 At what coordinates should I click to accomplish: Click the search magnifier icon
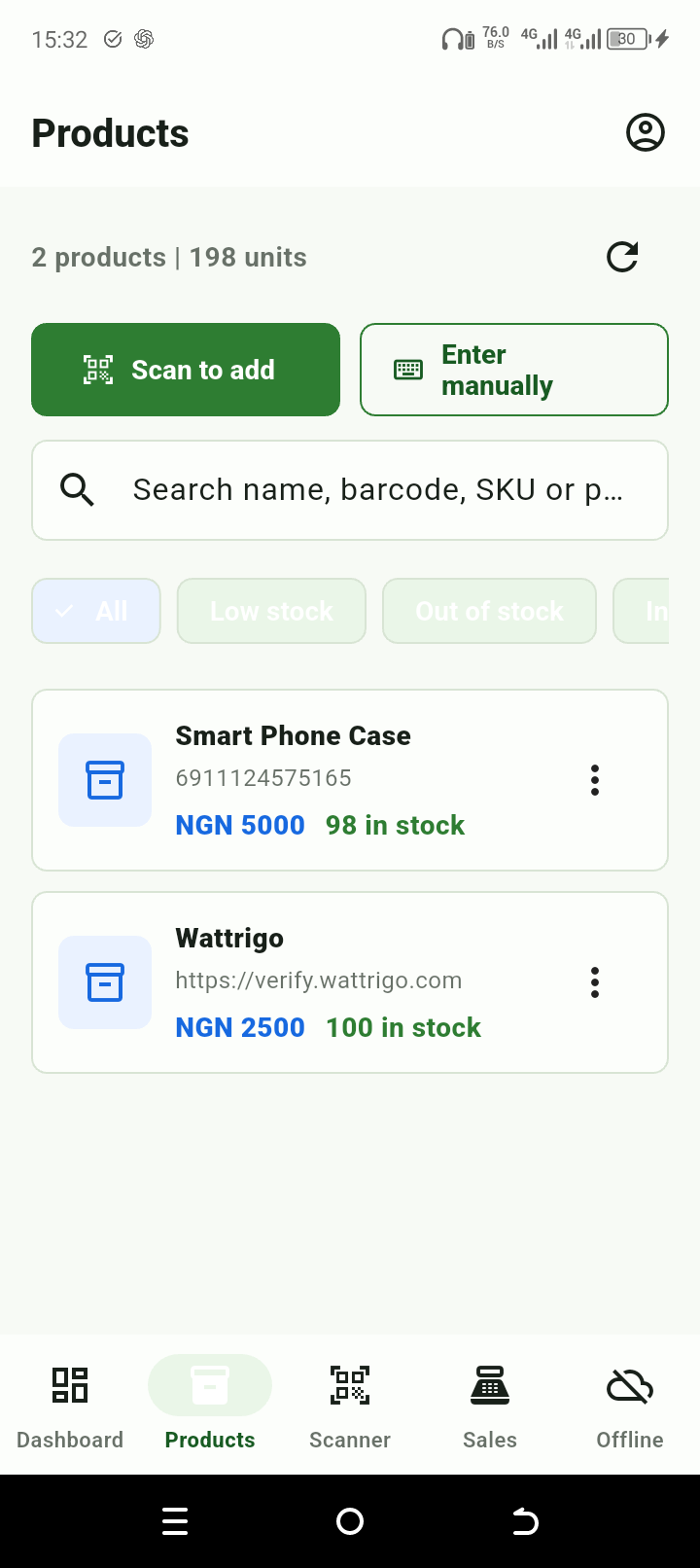(x=78, y=489)
